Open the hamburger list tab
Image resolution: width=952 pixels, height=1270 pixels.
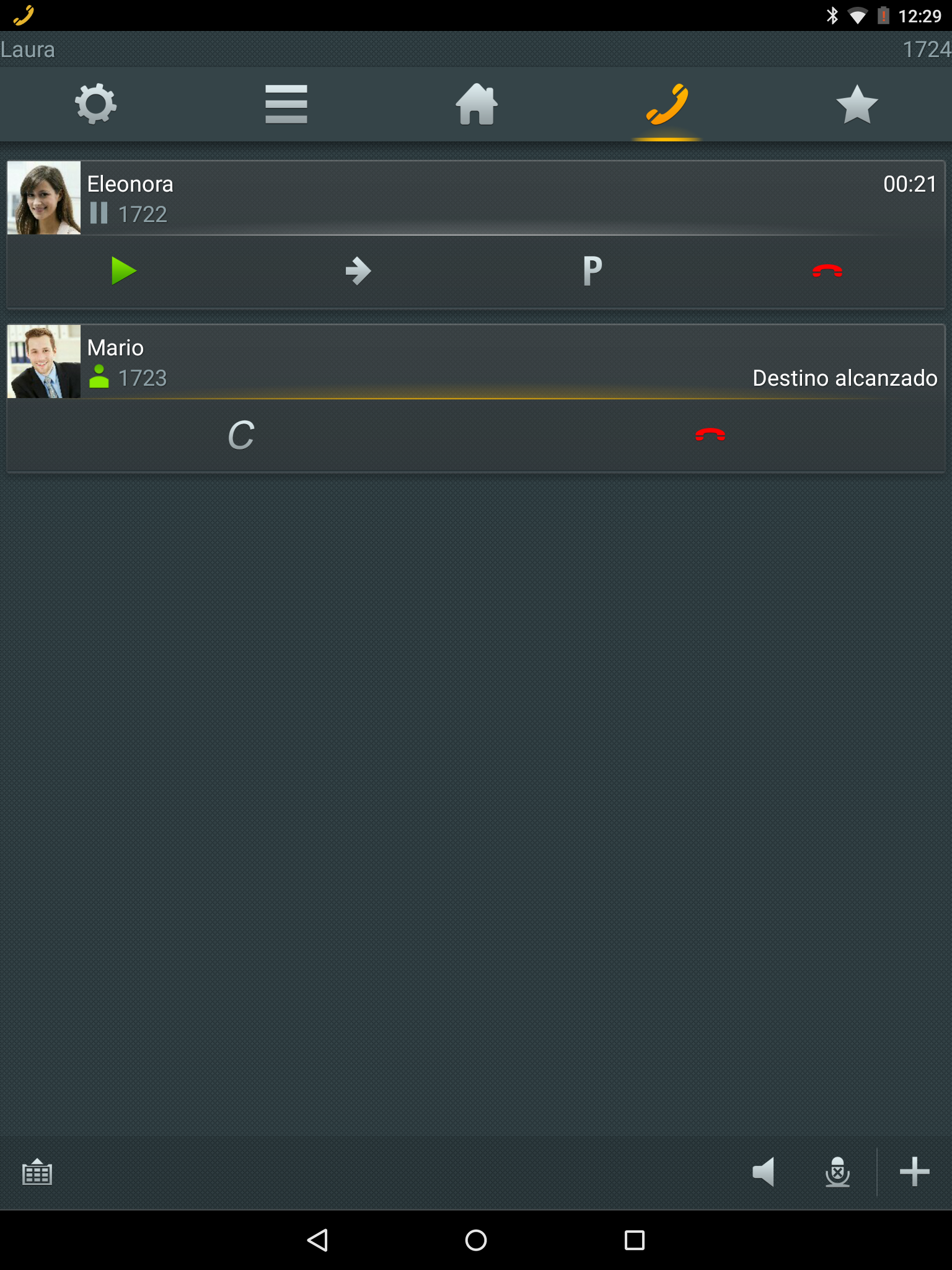coord(286,104)
